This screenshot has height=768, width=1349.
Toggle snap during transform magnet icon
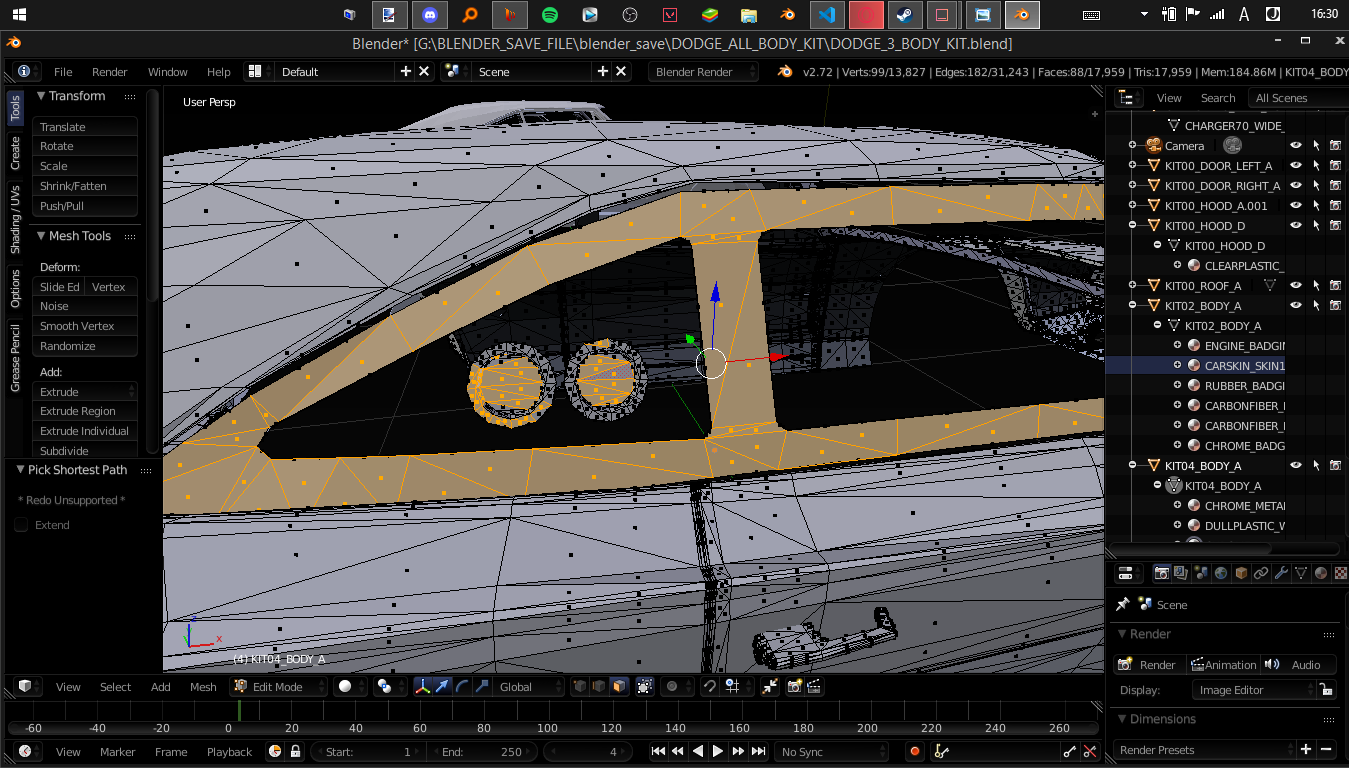pyautogui.click(x=709, y=686)
